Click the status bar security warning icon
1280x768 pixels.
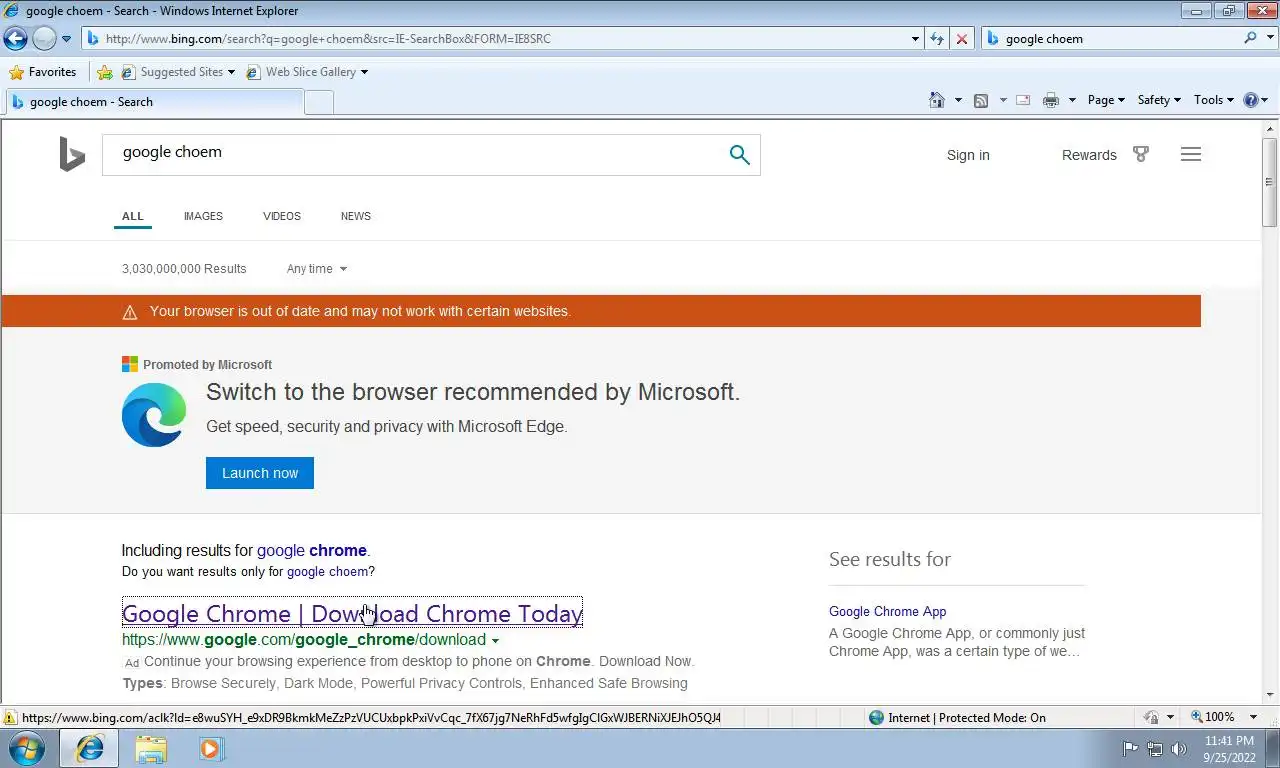pyautogui.click(x=10, y=718)
